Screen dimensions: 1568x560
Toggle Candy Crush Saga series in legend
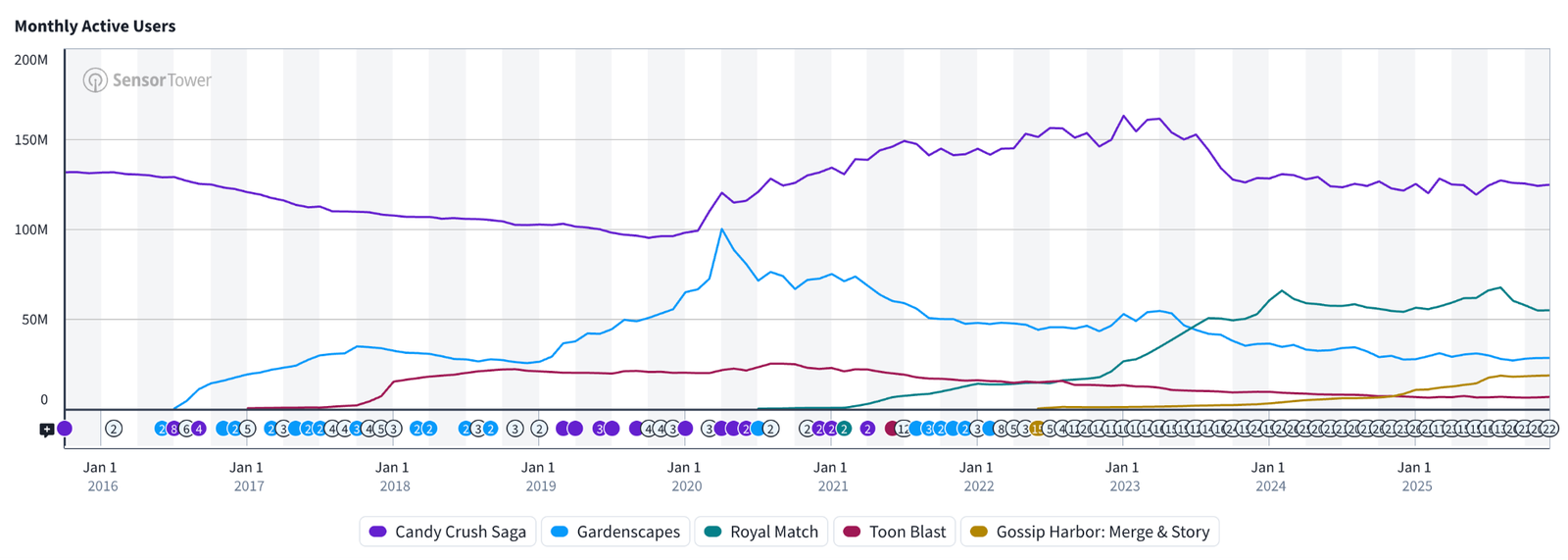pyautogui.click(x=448, y=532)
